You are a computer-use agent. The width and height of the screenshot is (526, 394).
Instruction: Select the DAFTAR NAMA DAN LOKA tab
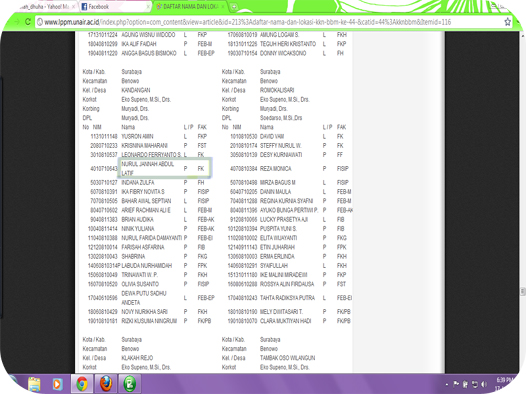[x=190, y=7]
